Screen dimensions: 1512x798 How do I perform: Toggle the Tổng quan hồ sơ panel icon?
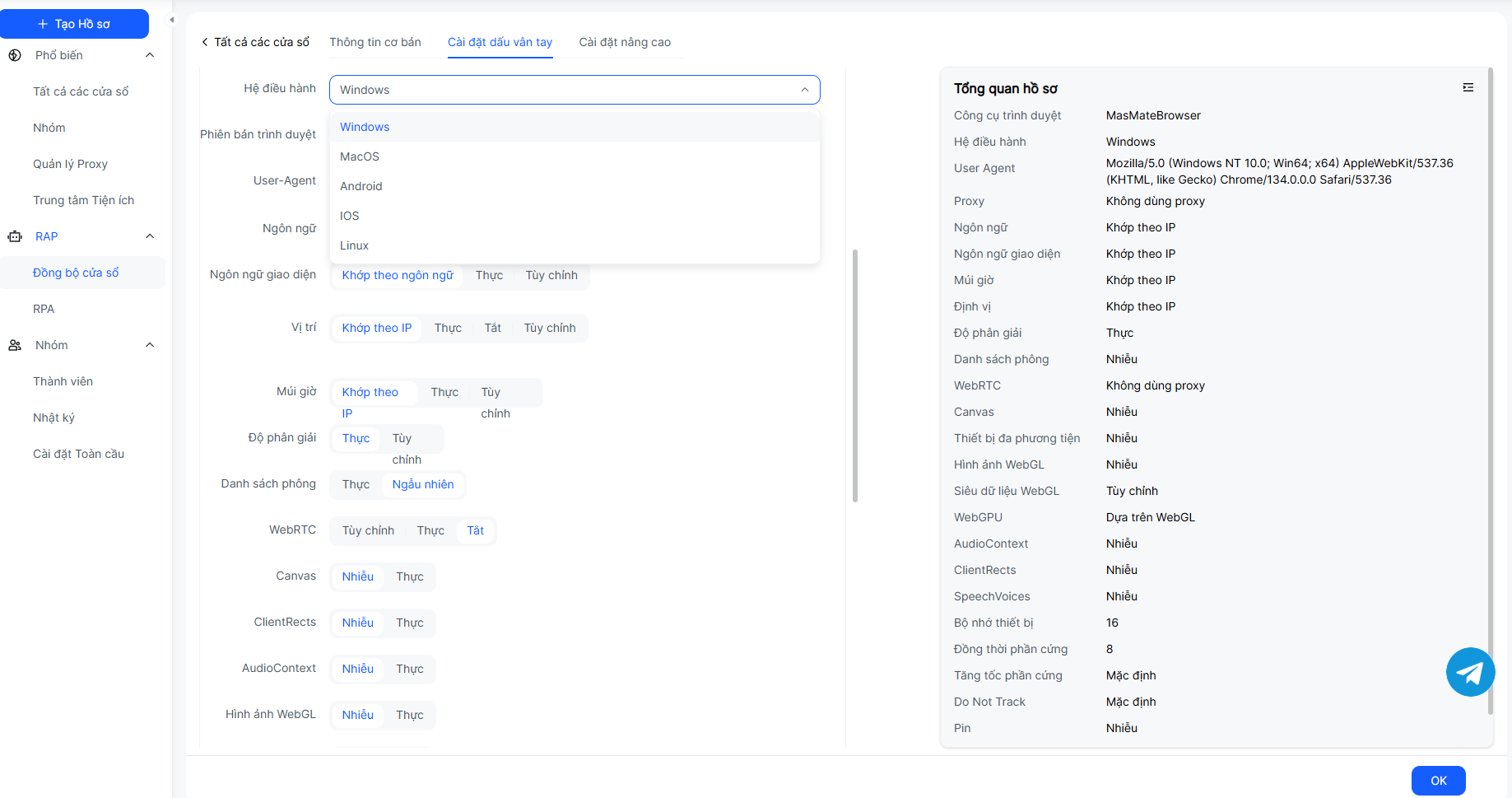click(1468, 87)
